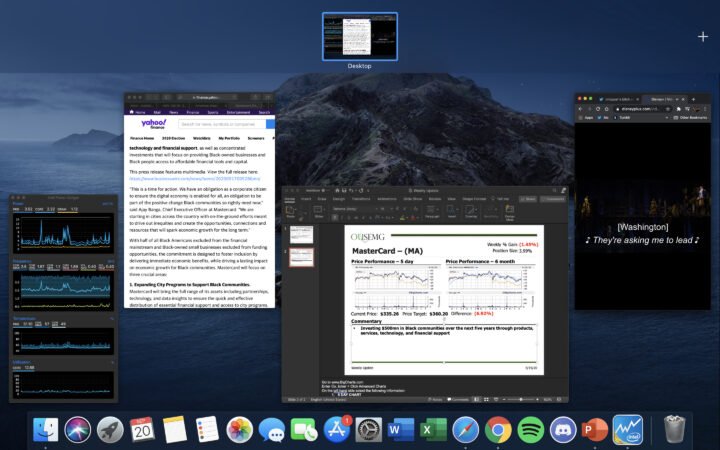Select Watchlists in Yahoo Finance navigation

point(202,138)
